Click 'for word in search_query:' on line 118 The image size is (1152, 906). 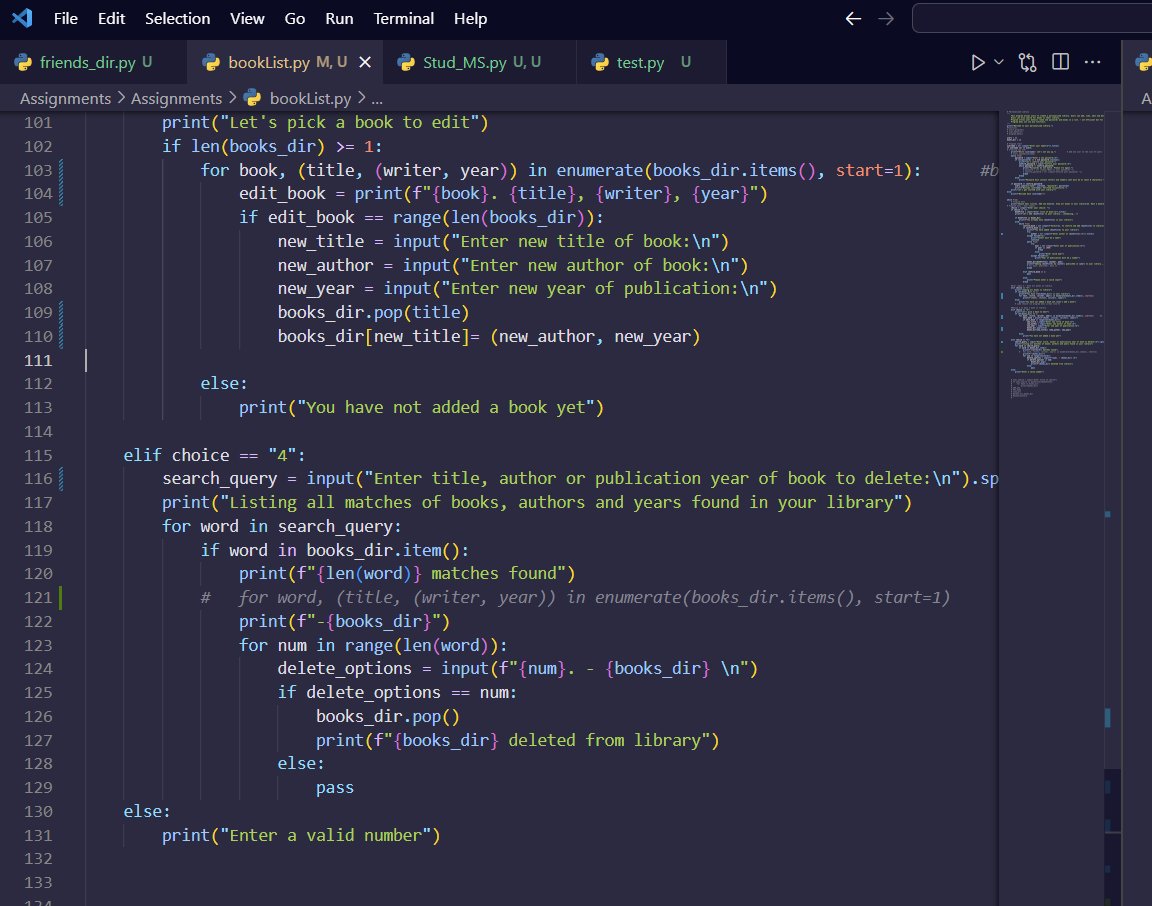(282, 527)
